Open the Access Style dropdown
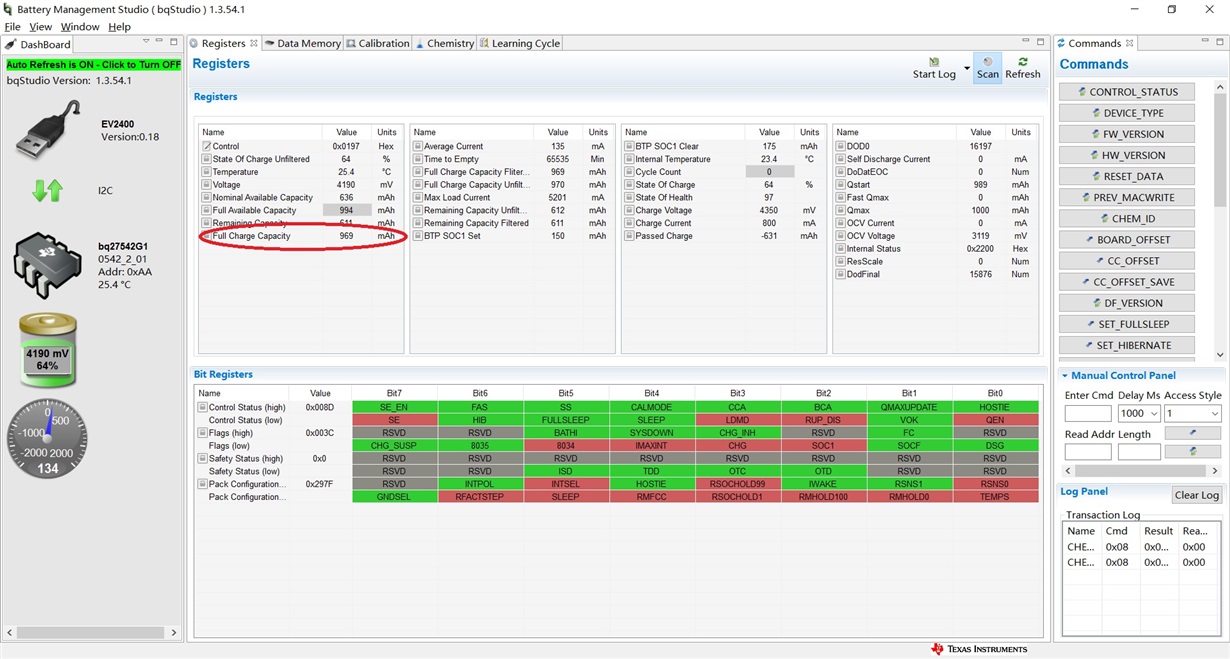Viewport: 1230px width, 659px height. click(x=1215, y=414)
